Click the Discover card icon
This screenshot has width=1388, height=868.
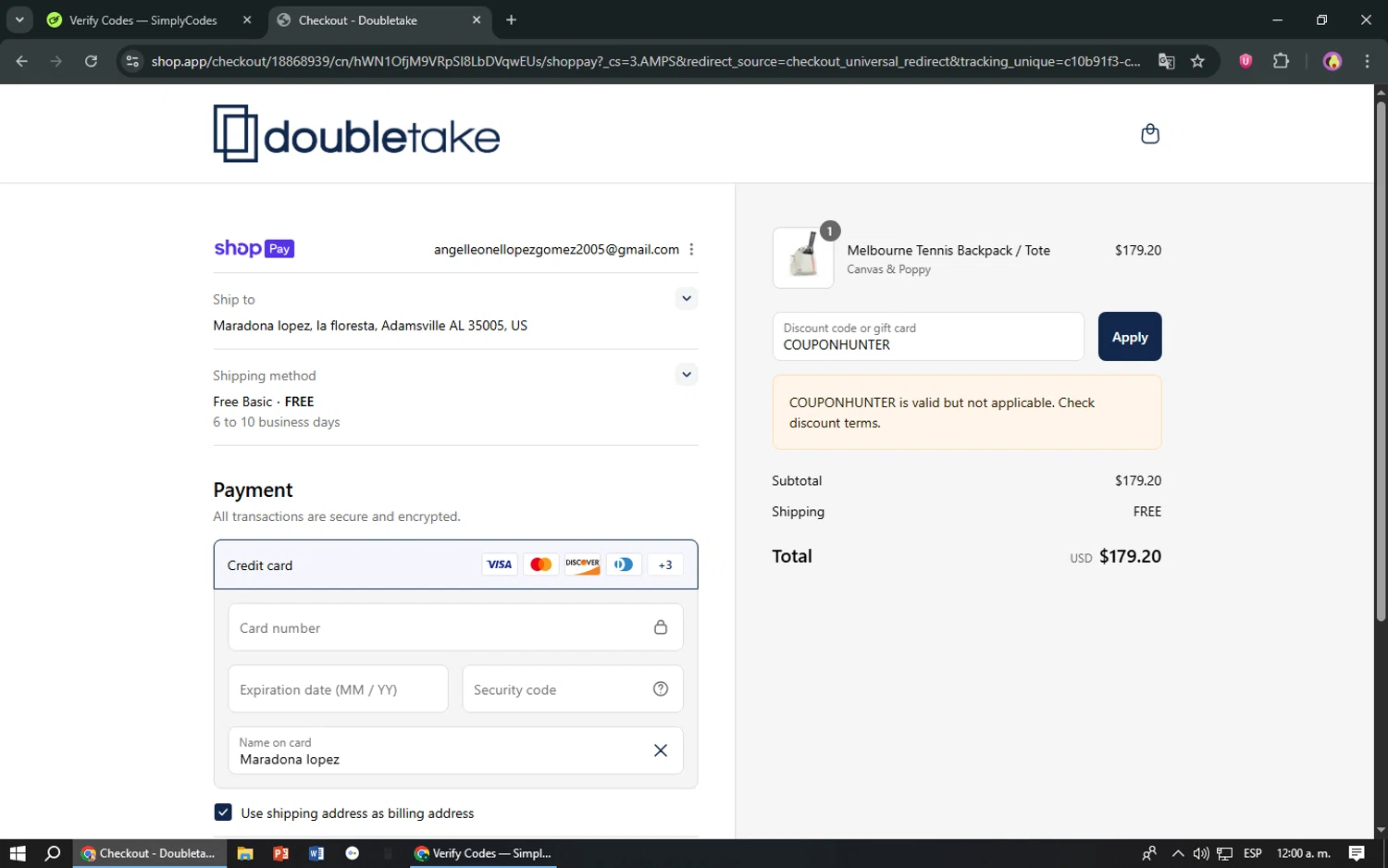pos(582,564)
